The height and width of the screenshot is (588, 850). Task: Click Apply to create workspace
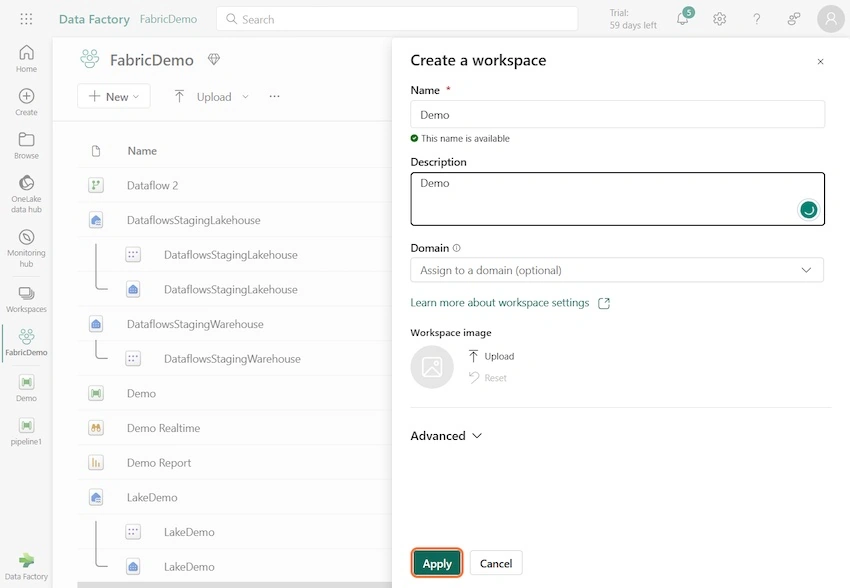click(x=437, y=563)
